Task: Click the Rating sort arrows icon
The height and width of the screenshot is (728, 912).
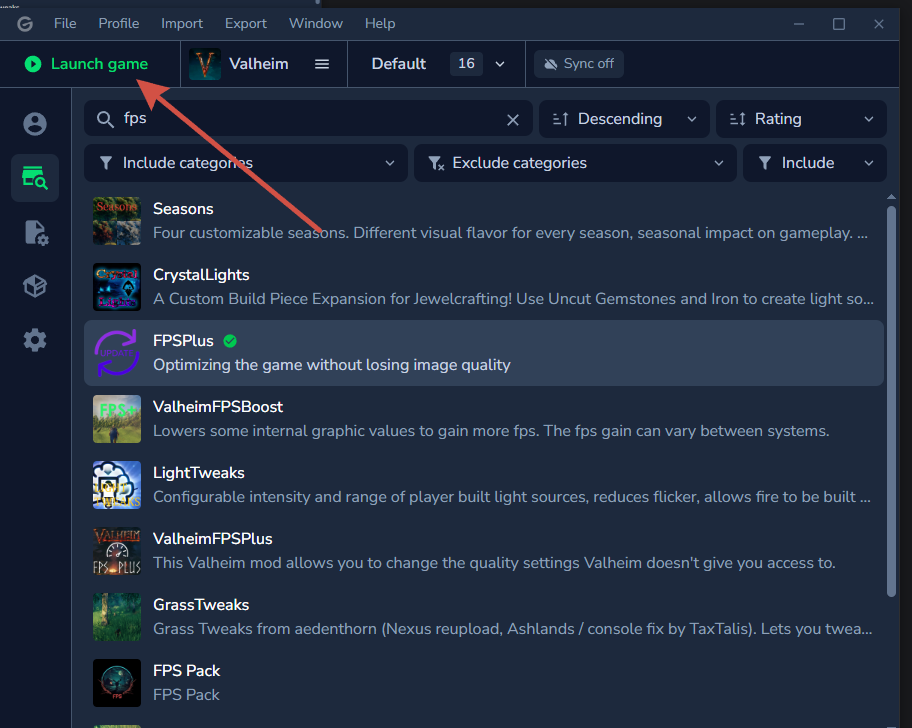Action: coord(738,119)
